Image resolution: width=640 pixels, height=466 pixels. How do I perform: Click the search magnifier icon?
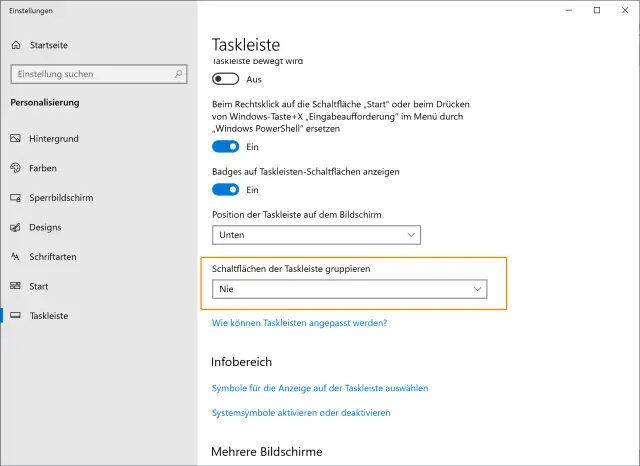(177, 74)
